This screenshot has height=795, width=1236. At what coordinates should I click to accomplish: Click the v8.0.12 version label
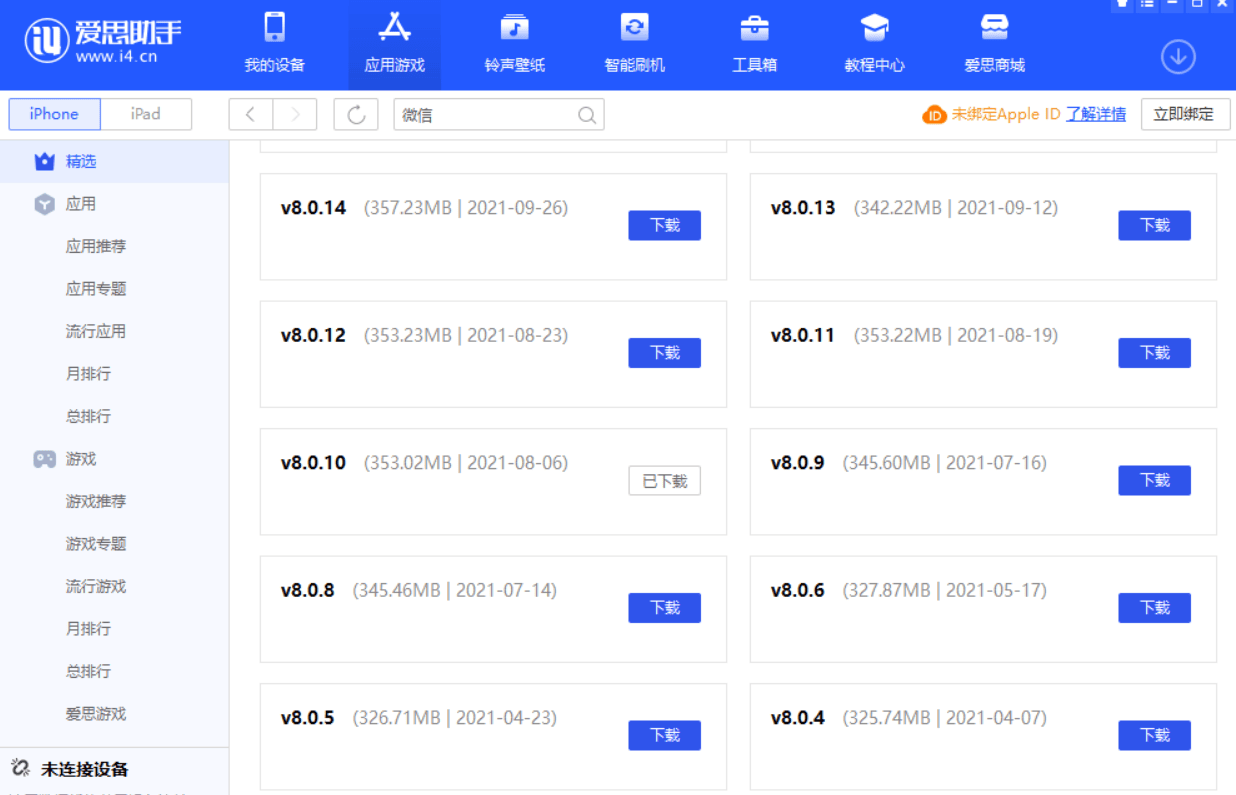[x=313, y=335]
